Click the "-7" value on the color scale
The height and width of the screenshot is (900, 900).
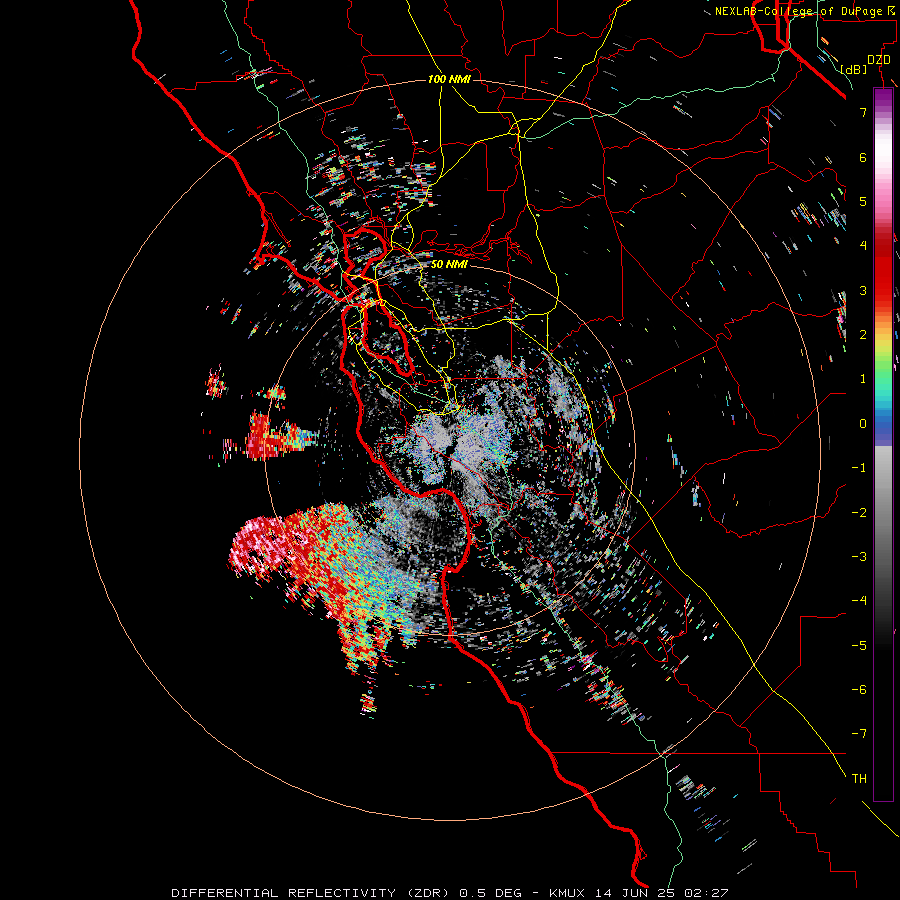click(859, 734)
